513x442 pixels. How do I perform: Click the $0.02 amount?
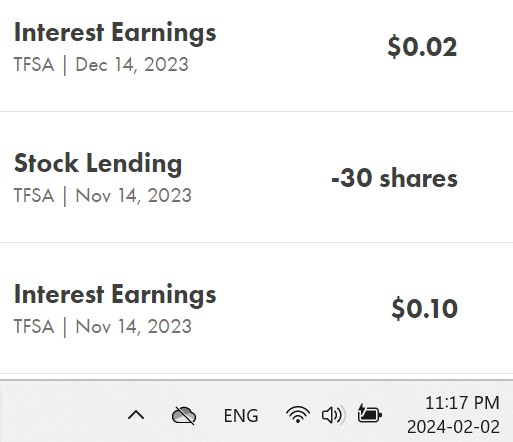pyautogui.click(x=422, y=46)
